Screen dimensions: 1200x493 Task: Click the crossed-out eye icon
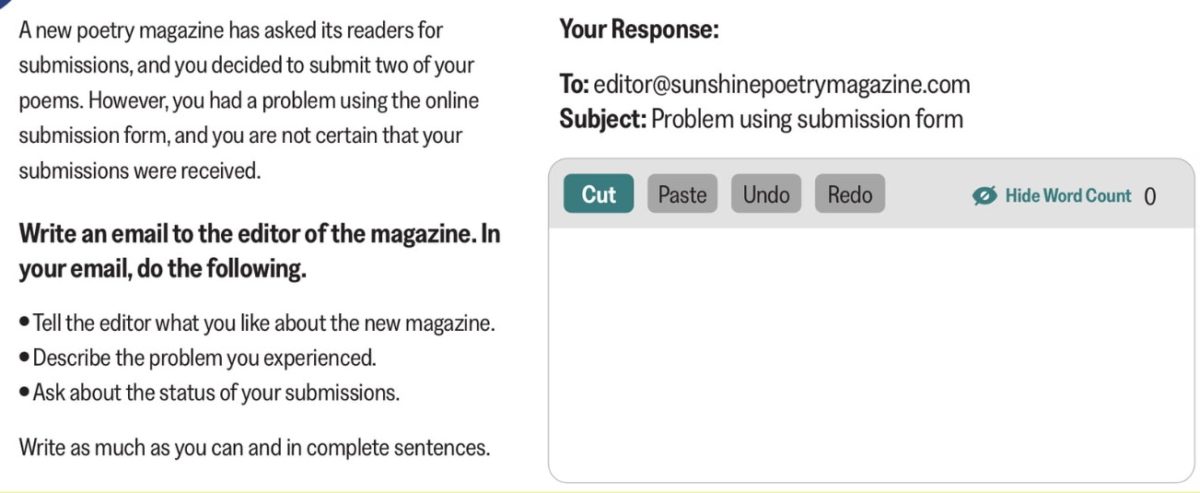tap(985, 196)
